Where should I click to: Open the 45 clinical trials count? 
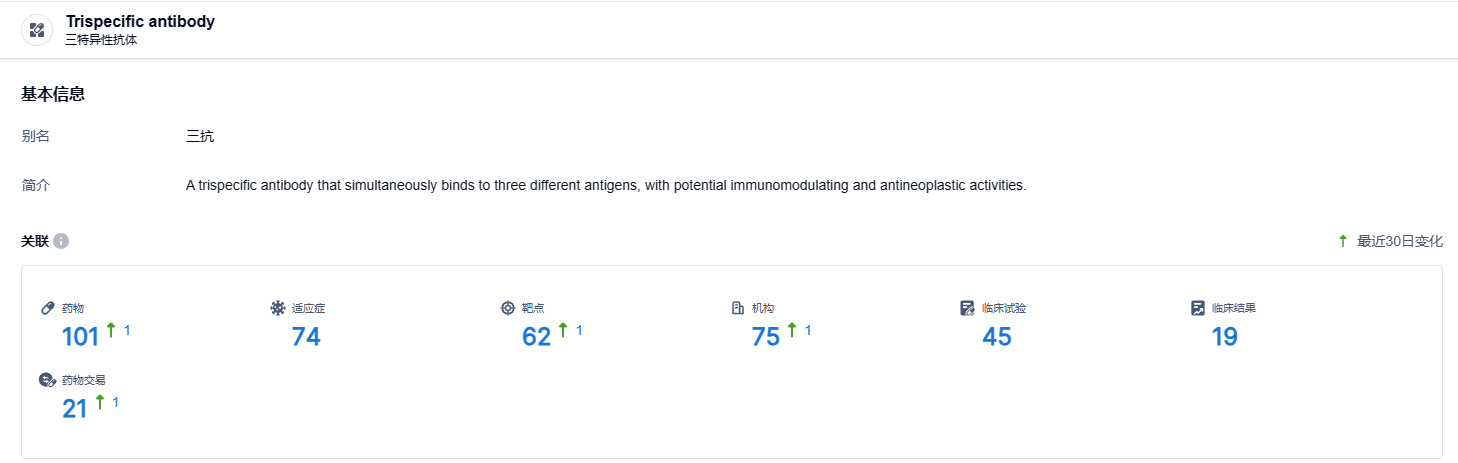click(997, 338)
